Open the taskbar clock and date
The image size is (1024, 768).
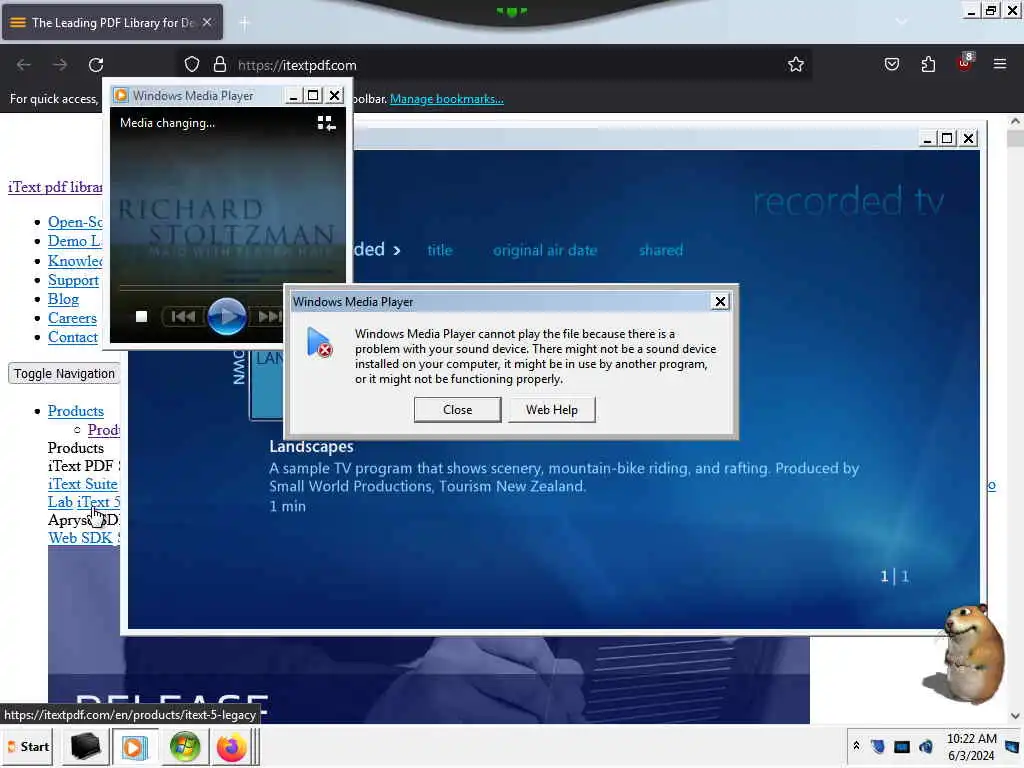point(971,747)
